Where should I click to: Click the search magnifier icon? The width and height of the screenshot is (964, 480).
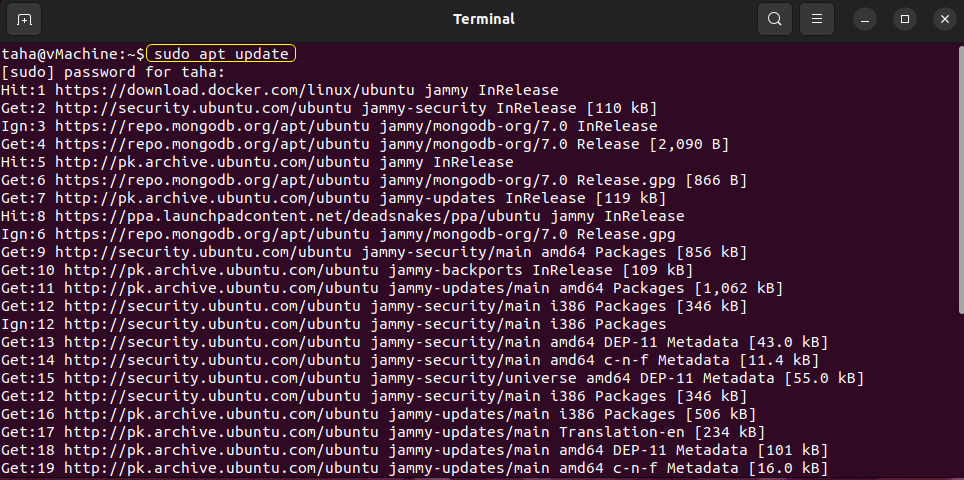(775, 20)
